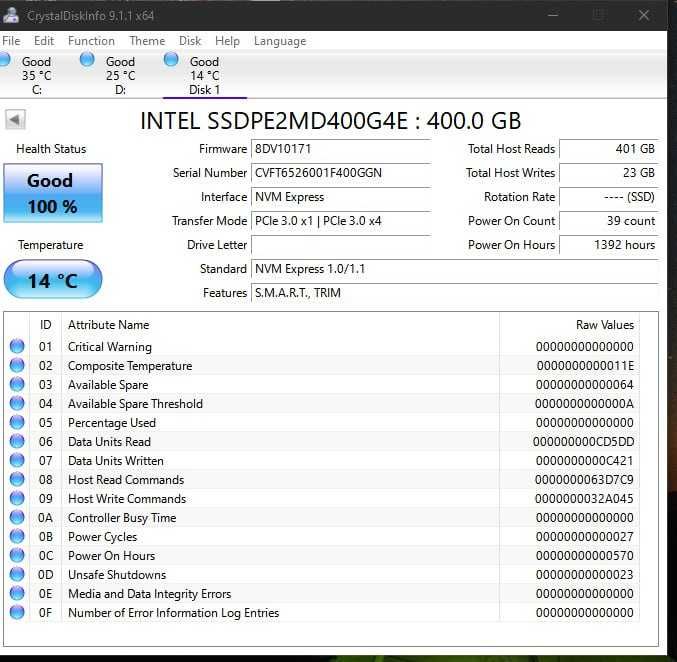Select the Host Write Commands attribute name
677x662 pixels.
pos(127,499)
